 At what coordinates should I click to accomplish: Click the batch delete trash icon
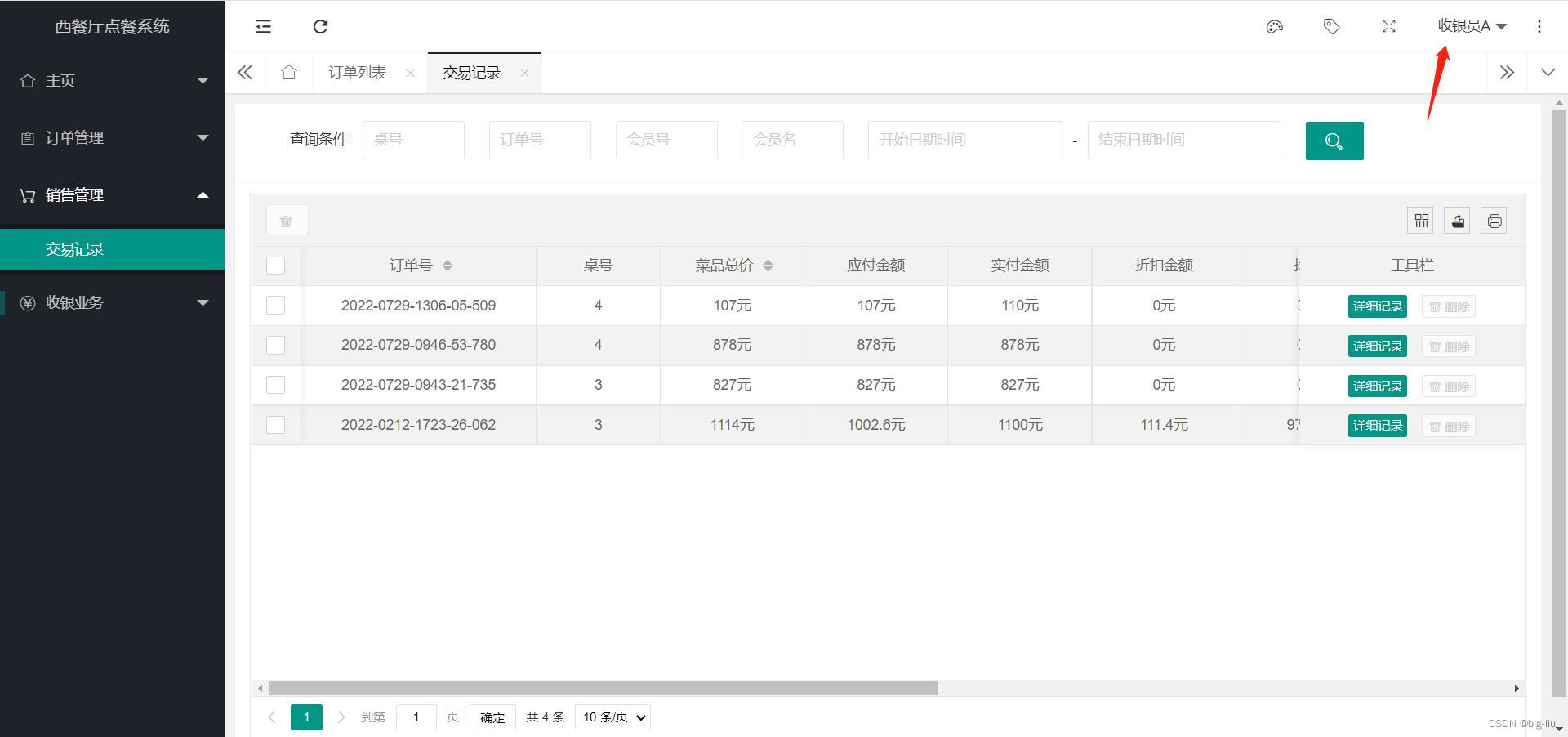(x=287, y=220)
